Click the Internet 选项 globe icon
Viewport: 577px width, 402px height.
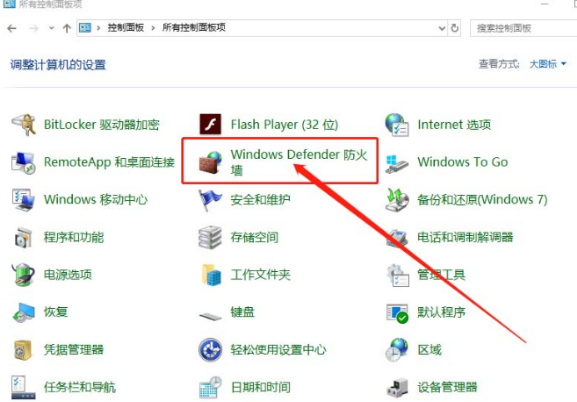pos(397,124)
